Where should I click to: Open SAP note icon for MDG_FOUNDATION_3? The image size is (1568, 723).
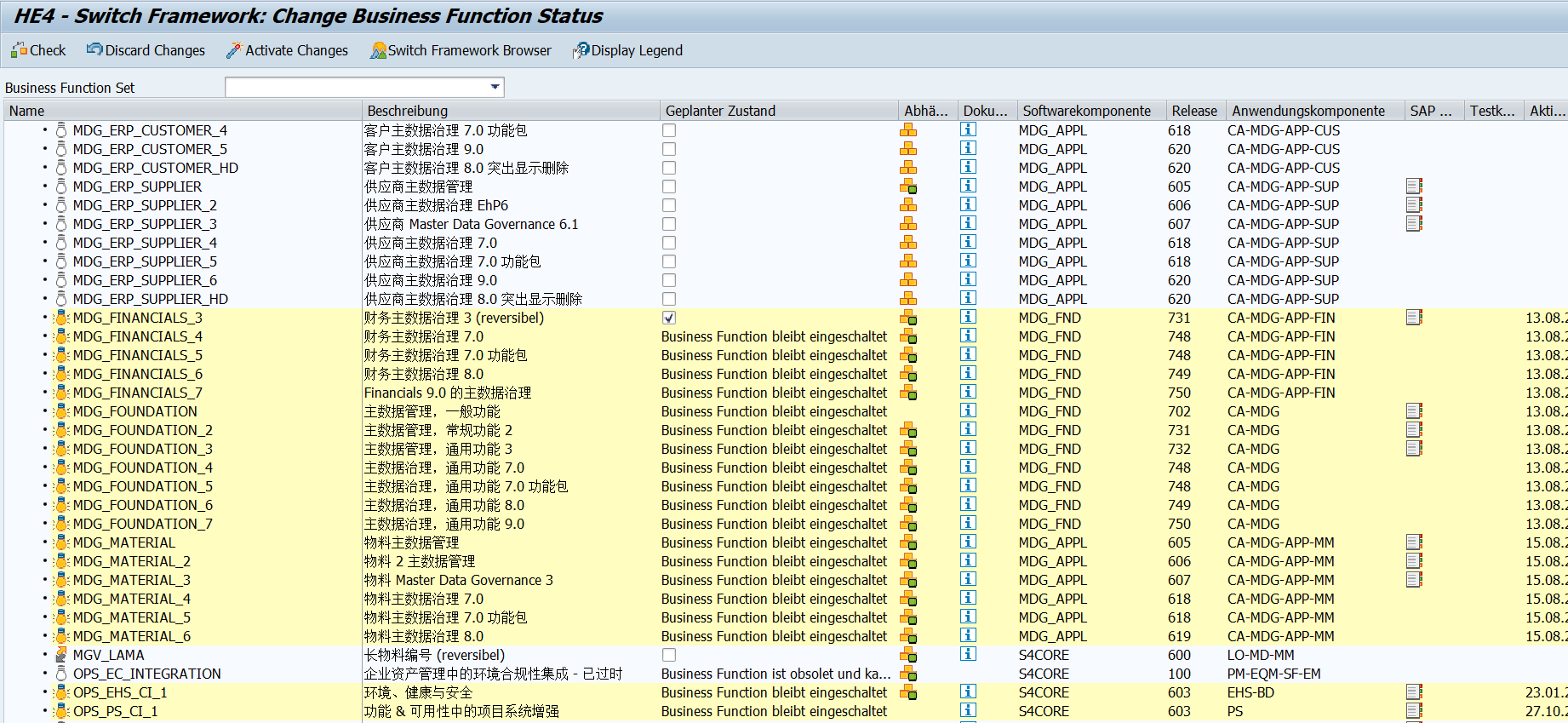click(1414, 448)
